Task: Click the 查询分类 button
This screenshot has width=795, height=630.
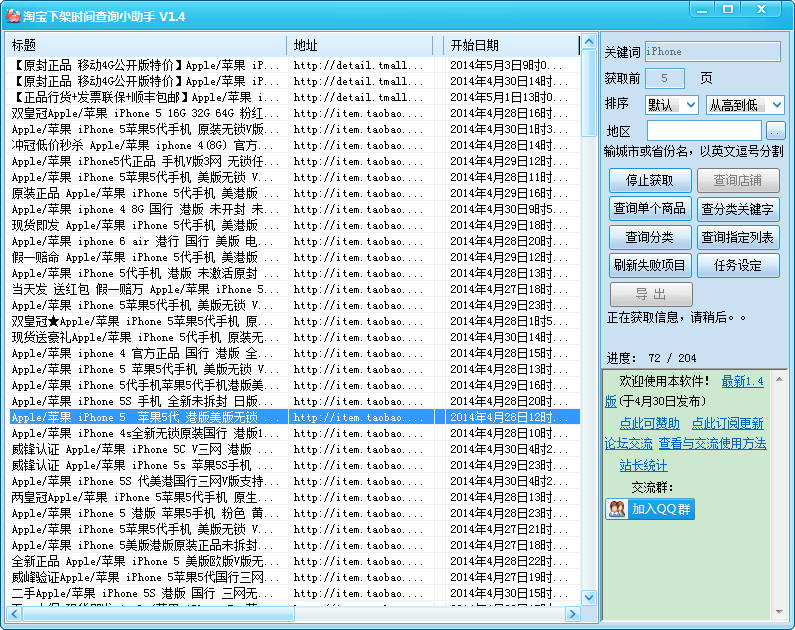Action: [649, 237]
